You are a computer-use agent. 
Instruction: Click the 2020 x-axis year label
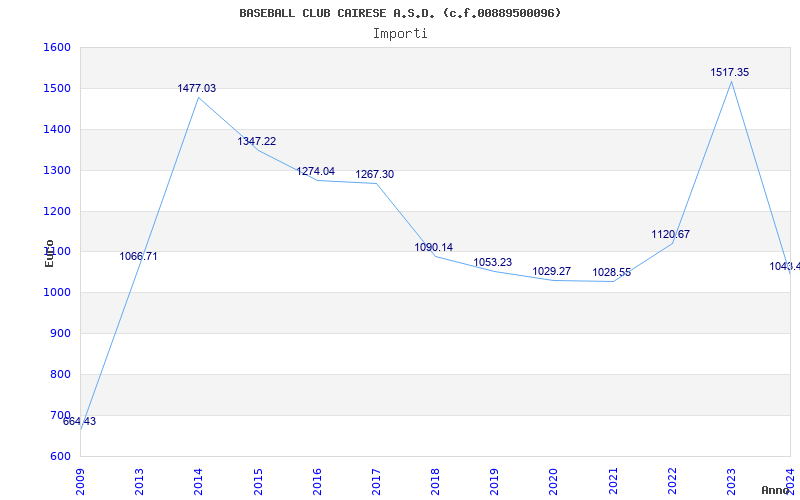(x=554, y=481)
